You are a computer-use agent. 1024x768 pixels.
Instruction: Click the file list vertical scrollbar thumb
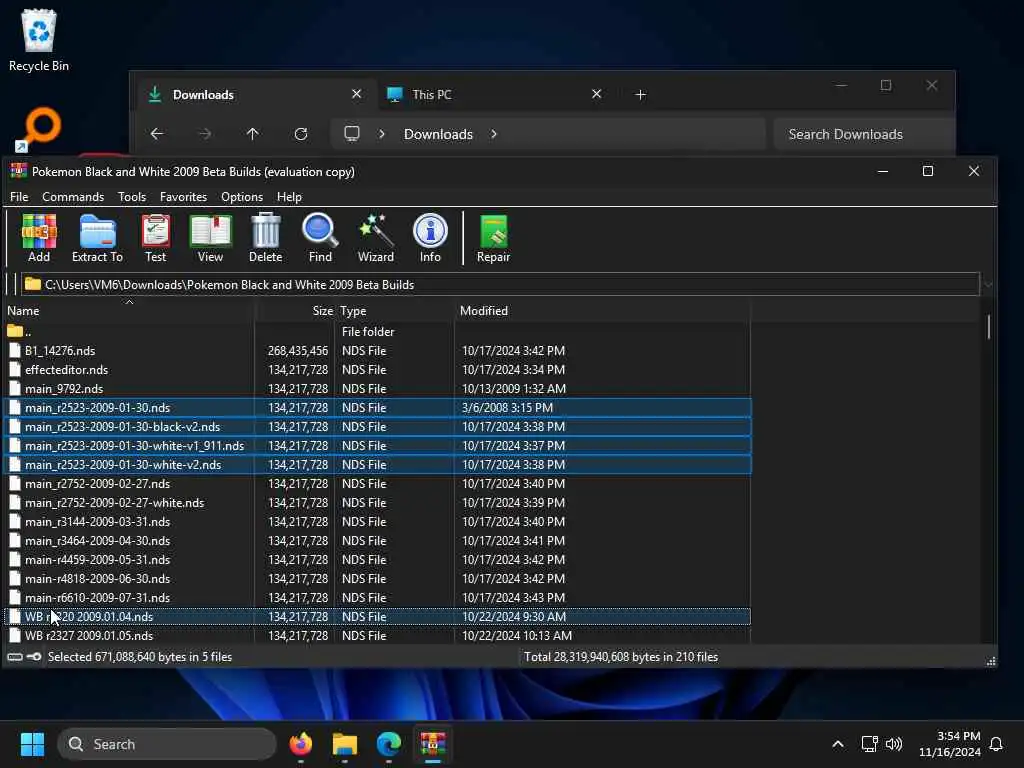pyautogui.click(x=989, y=327)
